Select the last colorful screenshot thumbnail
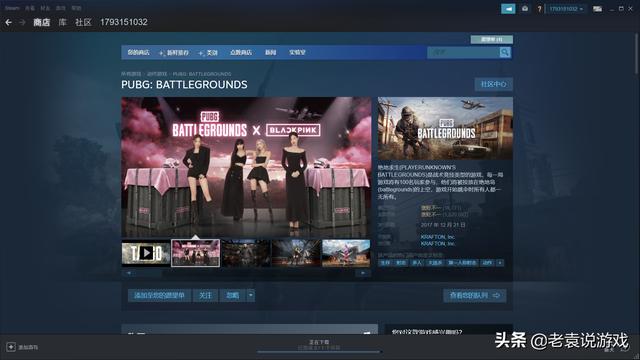 click(x=346, y=253)
